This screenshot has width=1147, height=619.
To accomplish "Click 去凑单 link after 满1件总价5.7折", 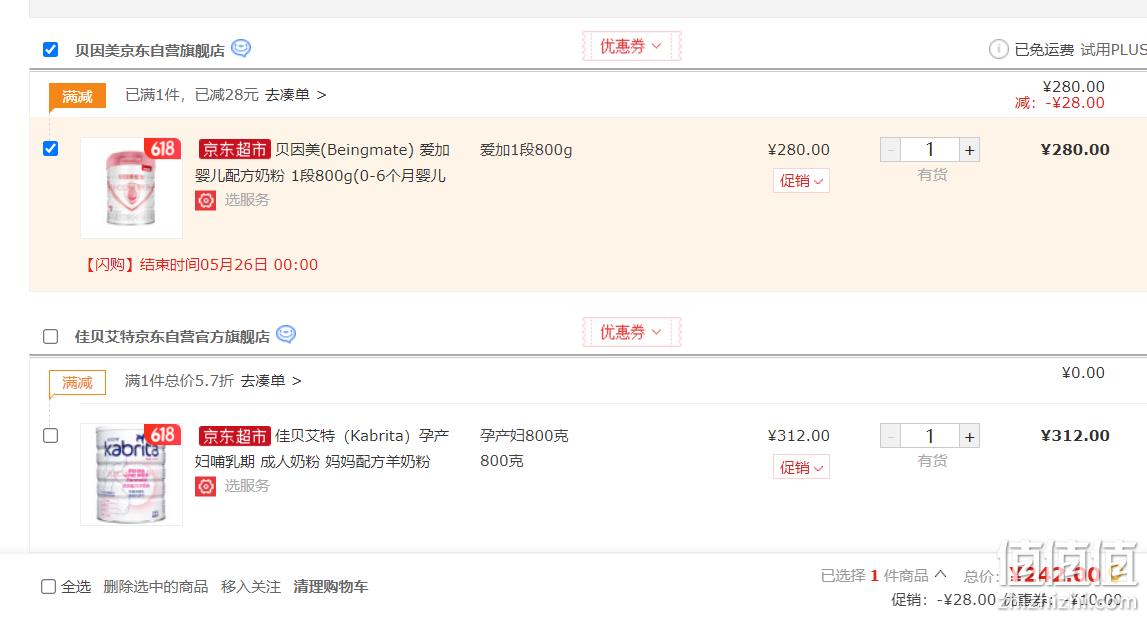I will (271, 381).
